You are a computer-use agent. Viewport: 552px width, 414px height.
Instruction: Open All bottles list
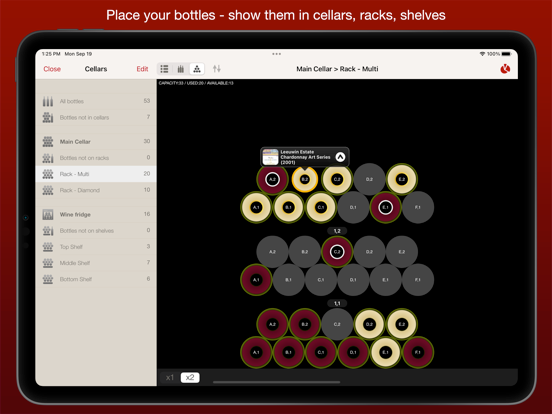96,101
